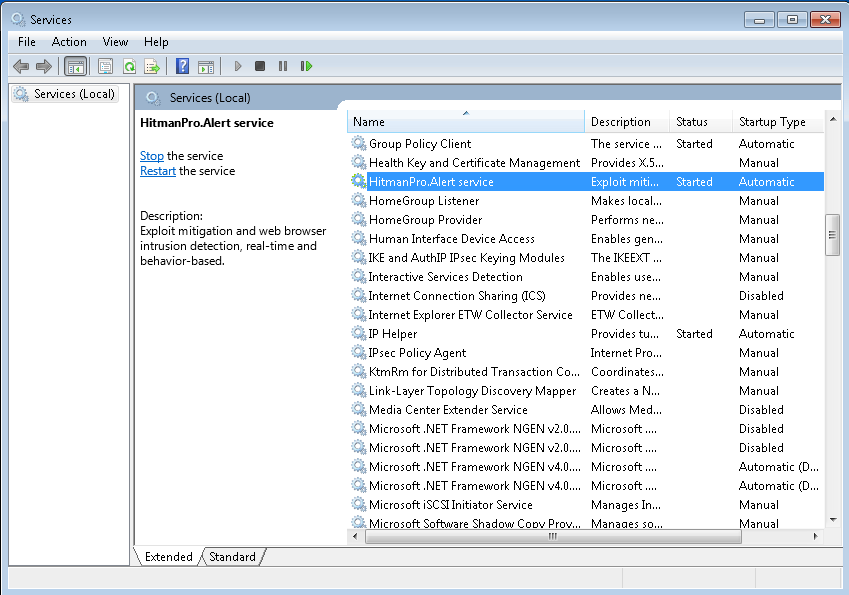The height and width of the screenshot is (595, 849).
Task: Click the Restart Service toolbar icon
Action: 306,66
